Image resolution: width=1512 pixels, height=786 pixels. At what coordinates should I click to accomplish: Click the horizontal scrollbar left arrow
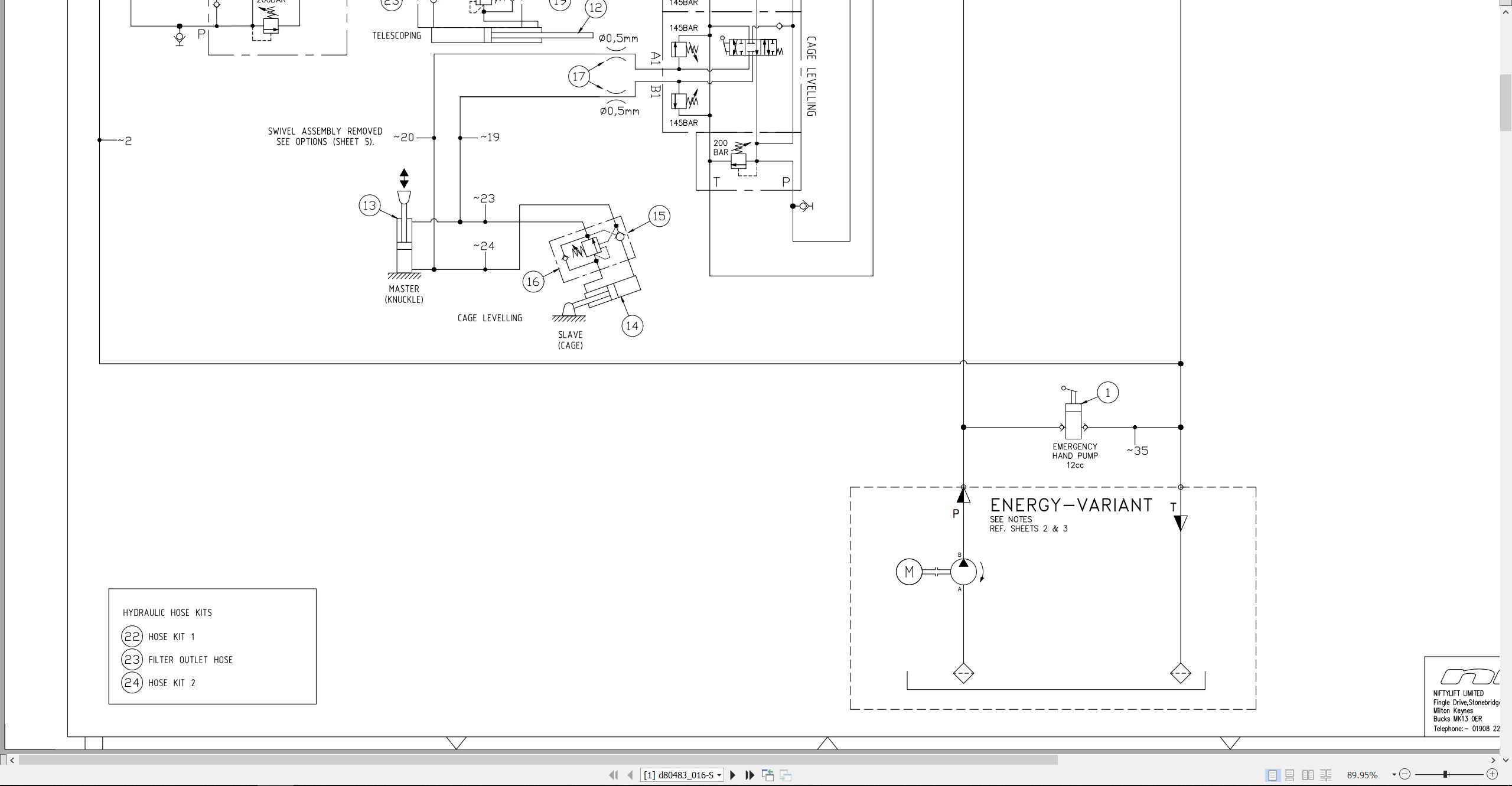12,760
